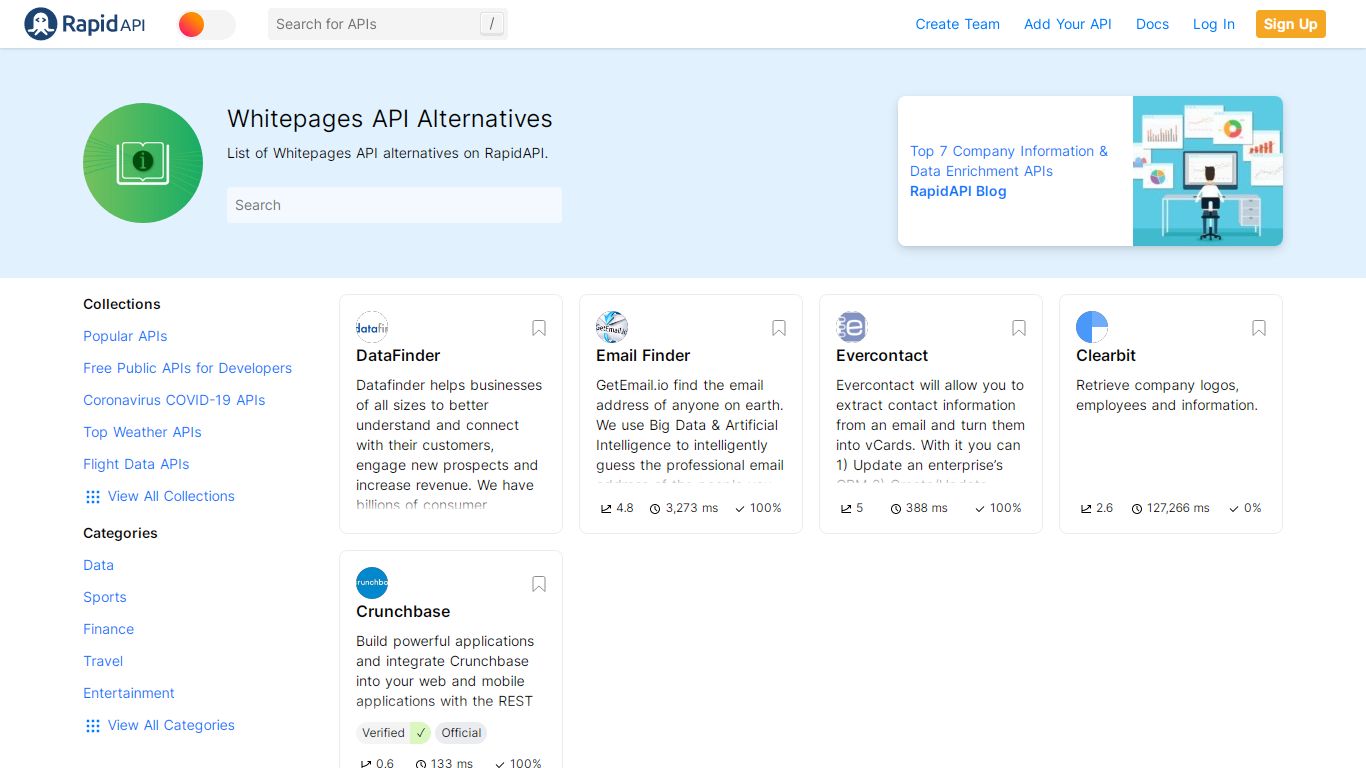The height and width of the screenshot is (768, 1366).
Task: Go to Docs page
Action: (x=1152, y=24)
